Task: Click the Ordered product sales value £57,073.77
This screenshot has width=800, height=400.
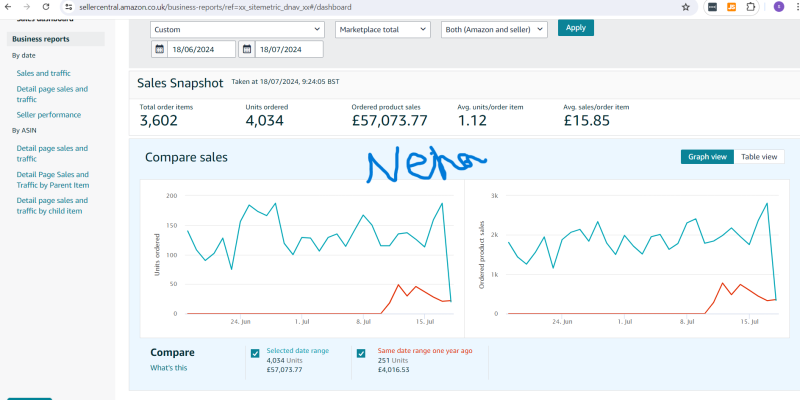Action: (389, 121)
